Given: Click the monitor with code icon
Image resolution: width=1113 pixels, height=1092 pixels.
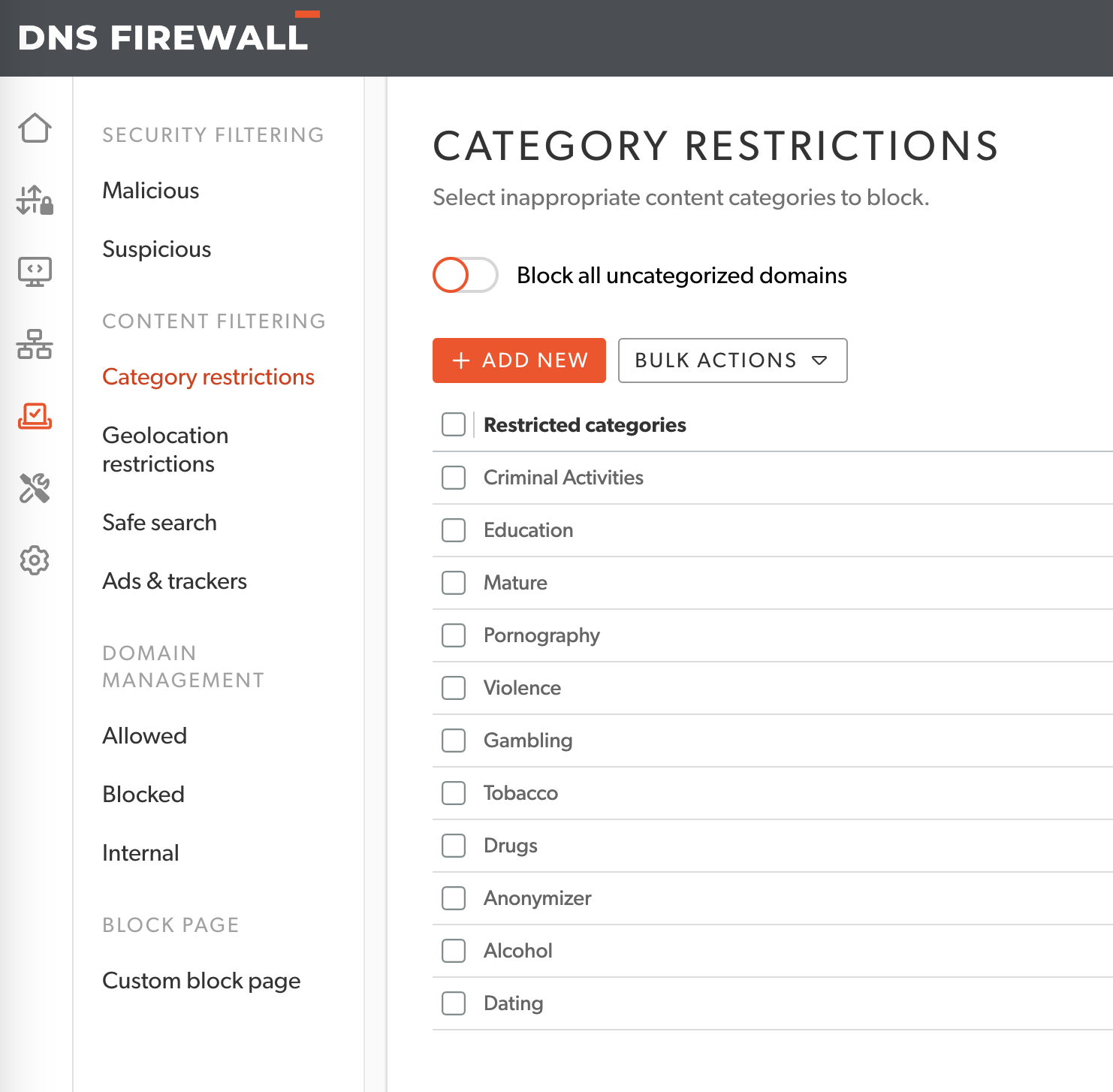Looking at the screenshot, I should (x=35, y=272).
